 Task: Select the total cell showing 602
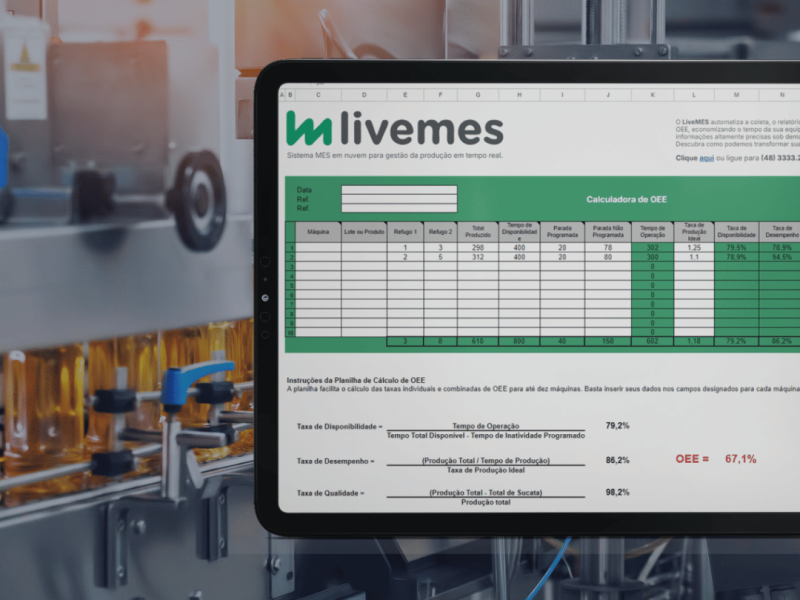[x=653, y=341]
